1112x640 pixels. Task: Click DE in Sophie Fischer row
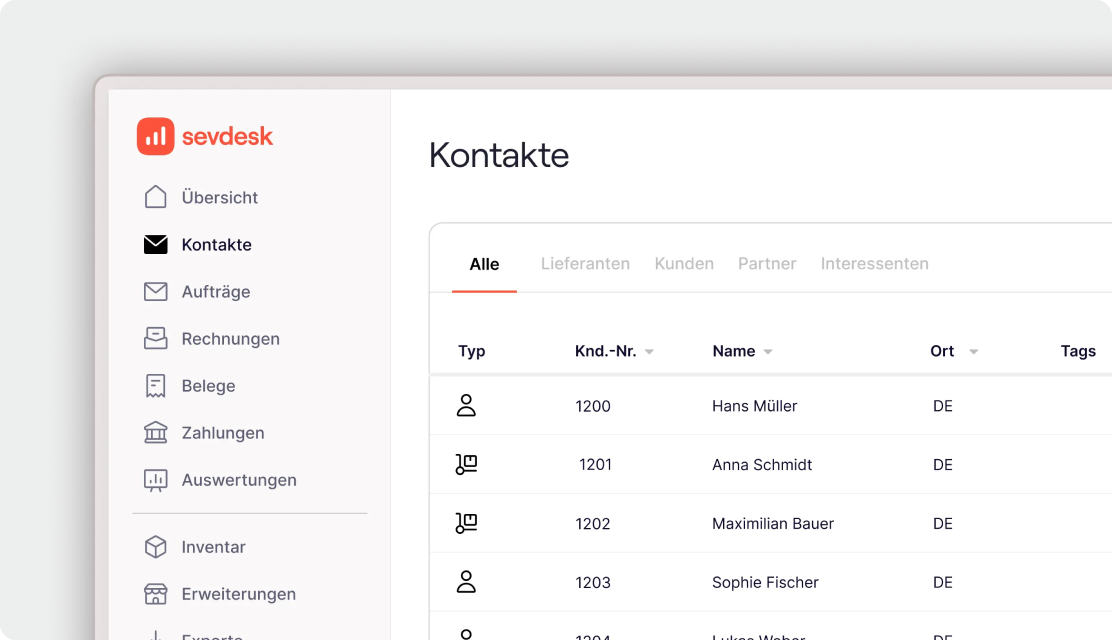tap(943, 583)
